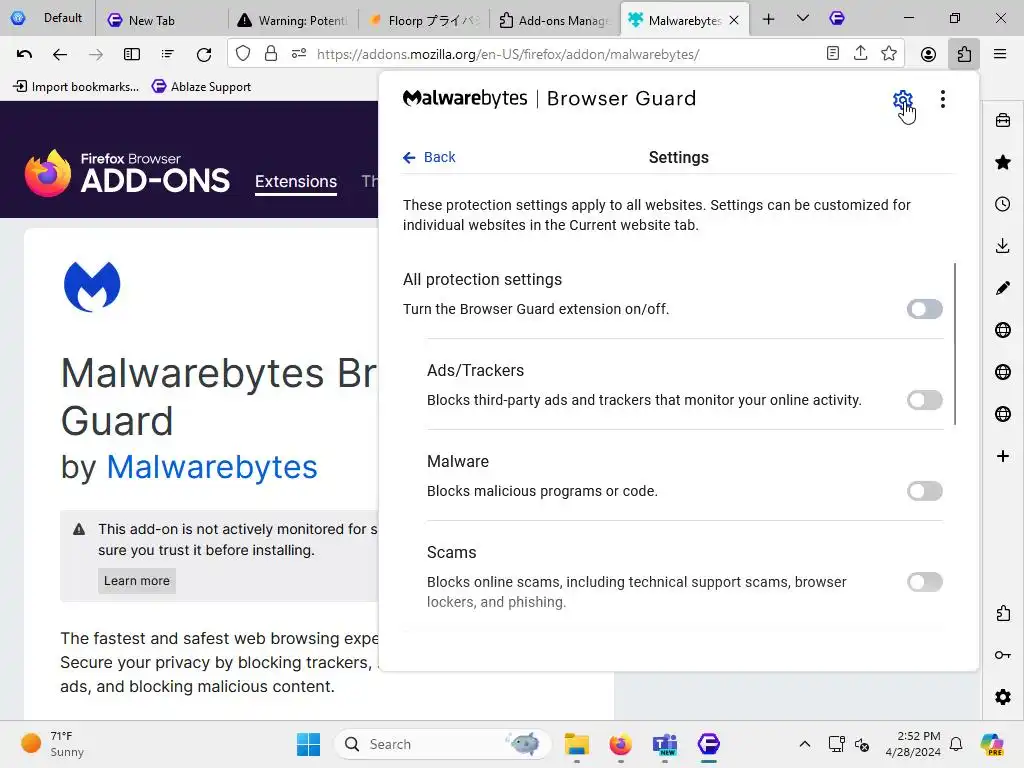Go back from Settings panel

point(429,157)
